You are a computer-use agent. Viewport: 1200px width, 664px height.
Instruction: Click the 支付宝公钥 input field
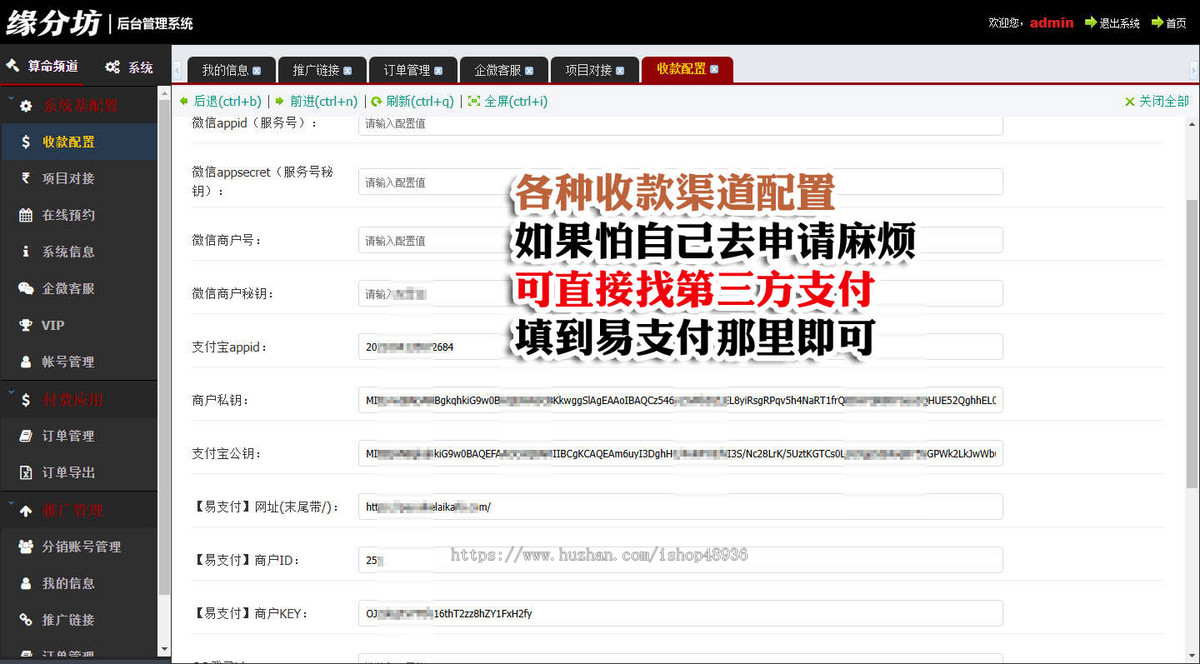pyautogui.click(x=680, y=453)
